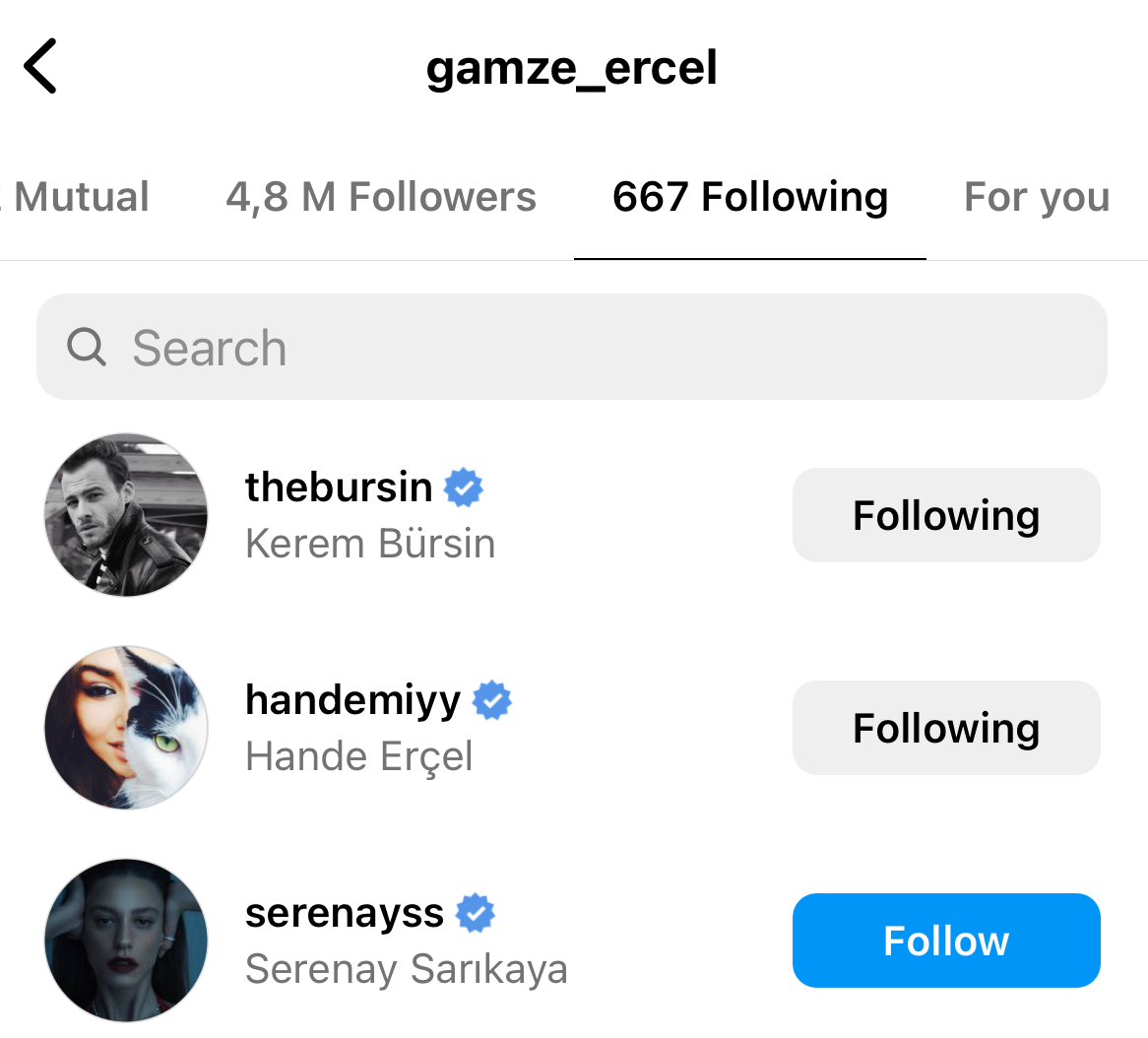The width and height of the screenshot is (1148, 1038).
Task: Unfollow thebursin via Following button
Action: [x=945, y=515]
